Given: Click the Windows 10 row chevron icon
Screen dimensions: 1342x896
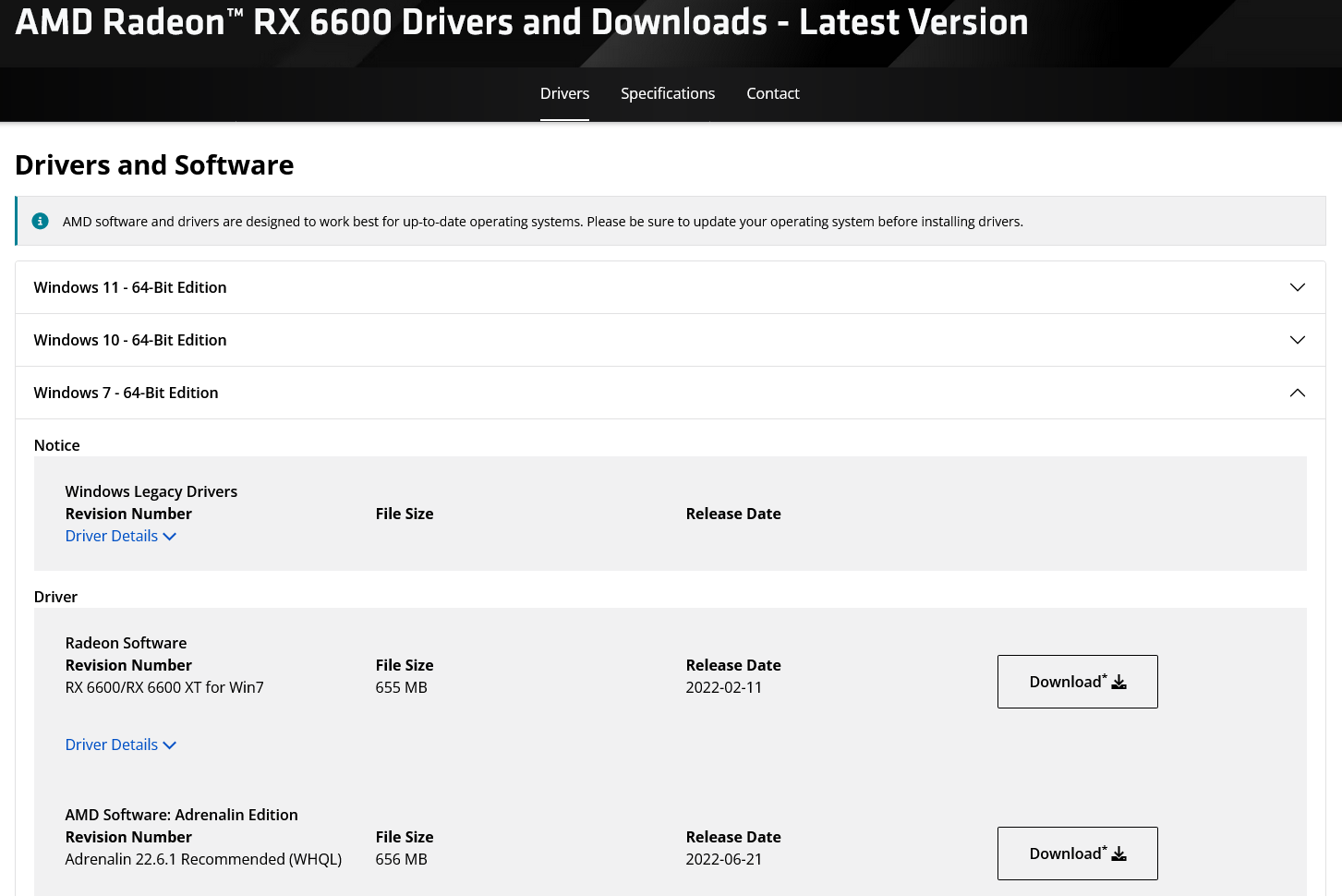Looking at the screenshot, I should click(x=1298, y=340).
